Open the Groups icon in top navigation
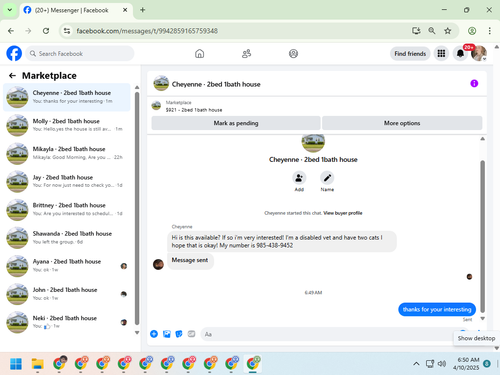Viewport: 500px width, 375px height. click(293, 53)
